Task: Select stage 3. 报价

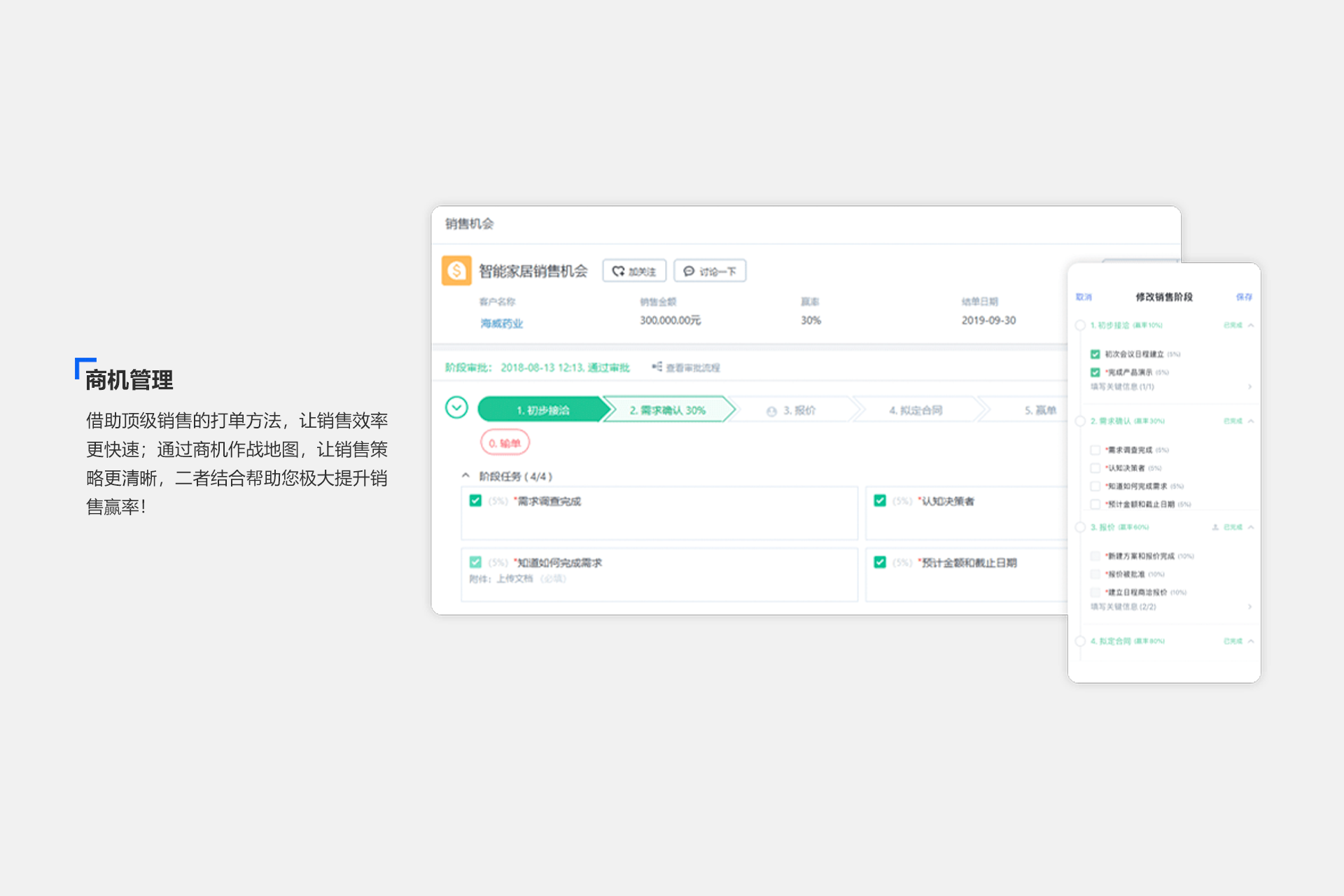Action: [798, 410]
